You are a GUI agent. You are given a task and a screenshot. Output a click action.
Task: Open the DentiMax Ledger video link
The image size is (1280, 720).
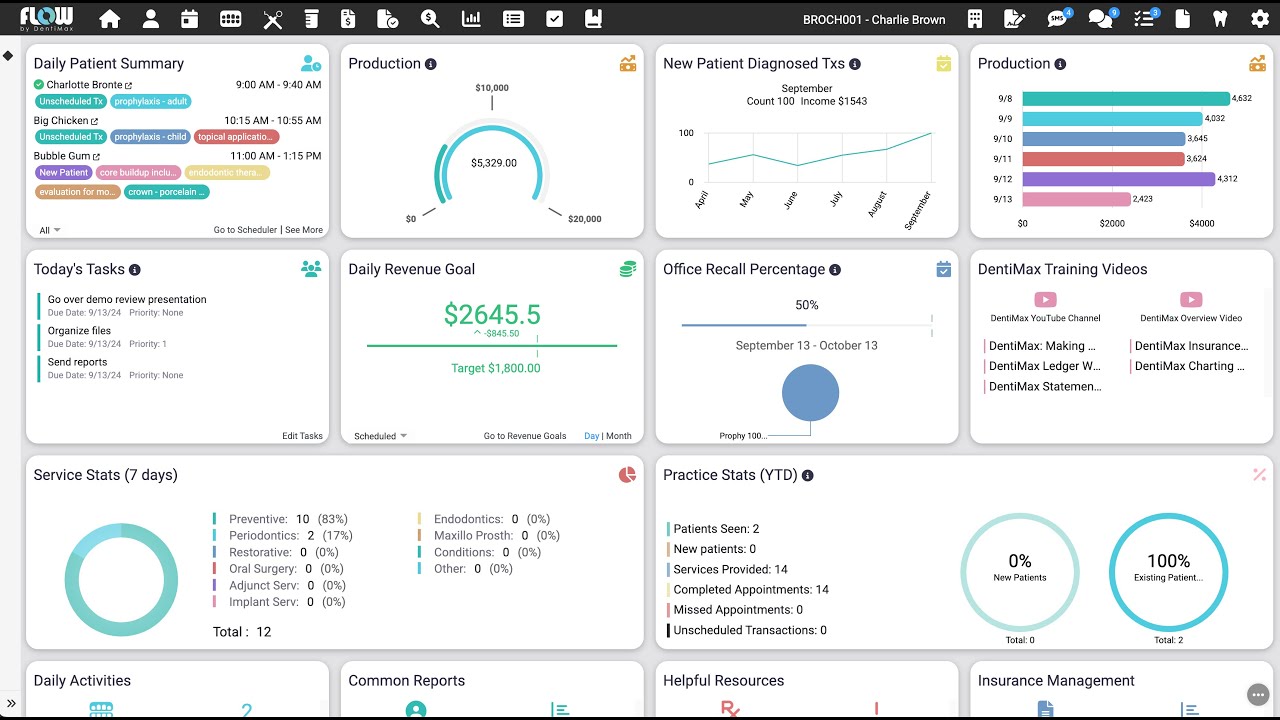click(1044, 366)
